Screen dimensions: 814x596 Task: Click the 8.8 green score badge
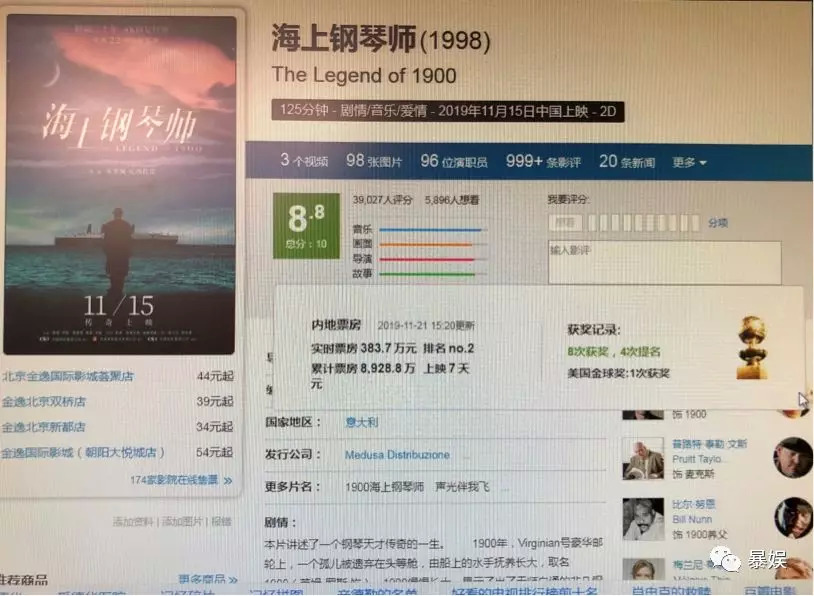pos(306,225)
